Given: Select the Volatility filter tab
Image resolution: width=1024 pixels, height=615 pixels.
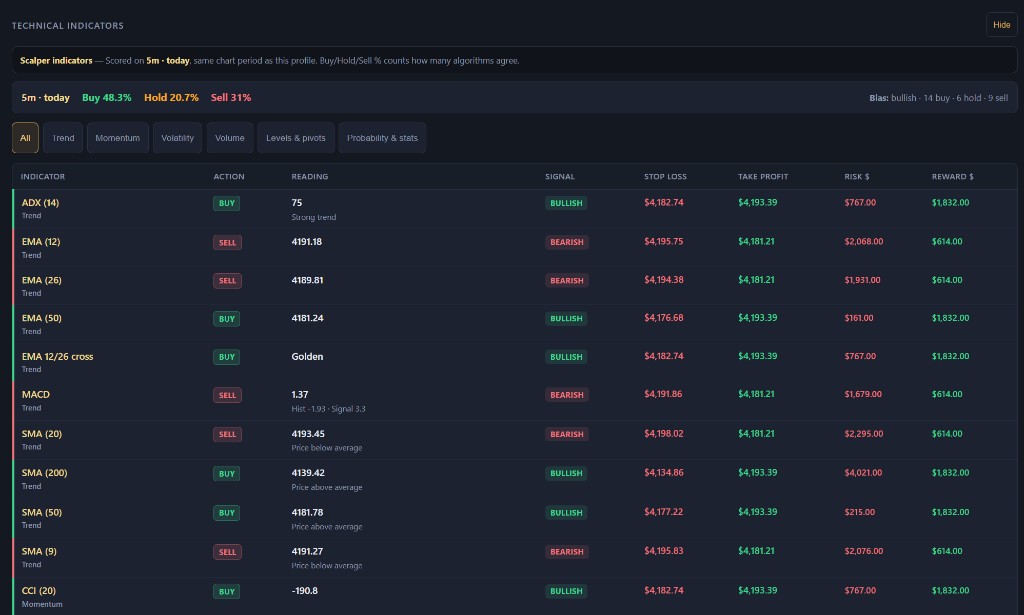Looking at the screenshot, I should pos(178,138).
